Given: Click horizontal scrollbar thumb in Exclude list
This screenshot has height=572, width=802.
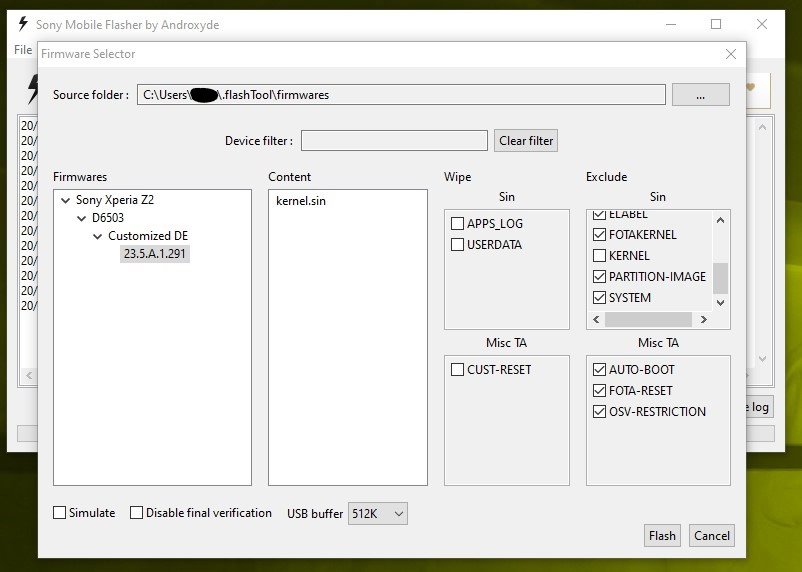Looking at the screenshot, I should click(648, 319).
